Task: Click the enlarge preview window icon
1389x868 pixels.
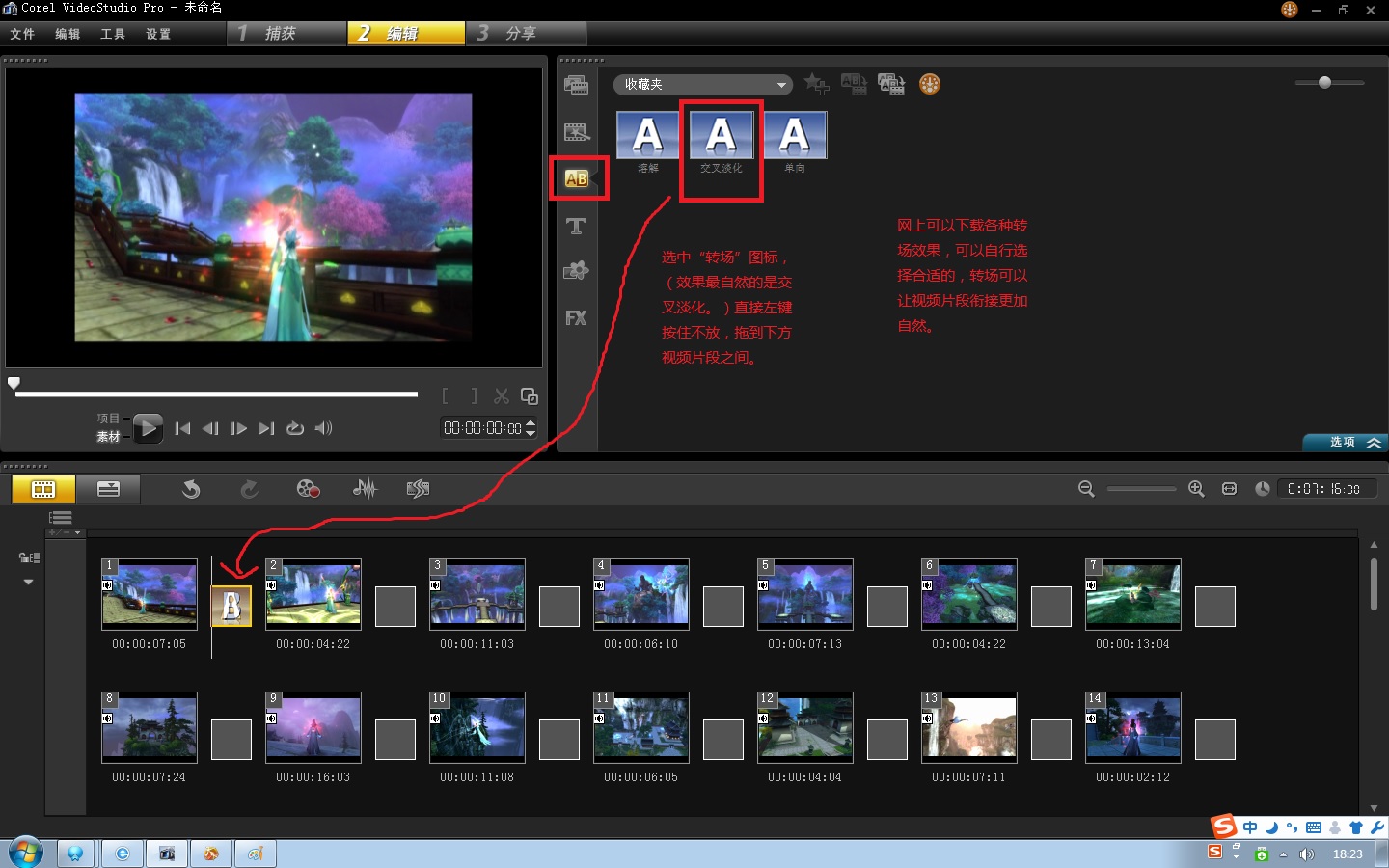Action: (530, 395)
